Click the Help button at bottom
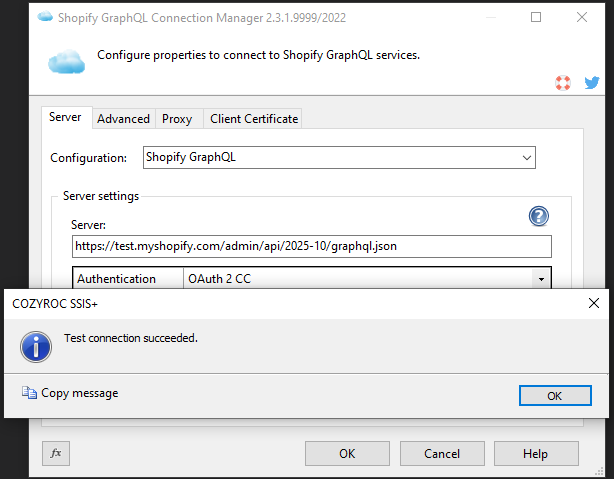614x479 pixels. (x=535, y=453)
